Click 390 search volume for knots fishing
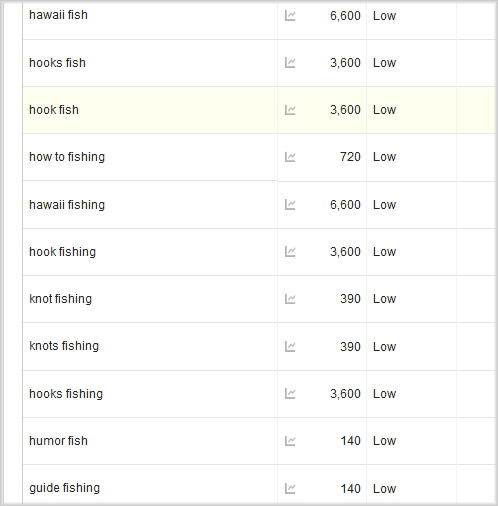 click(x=350, y=347)
